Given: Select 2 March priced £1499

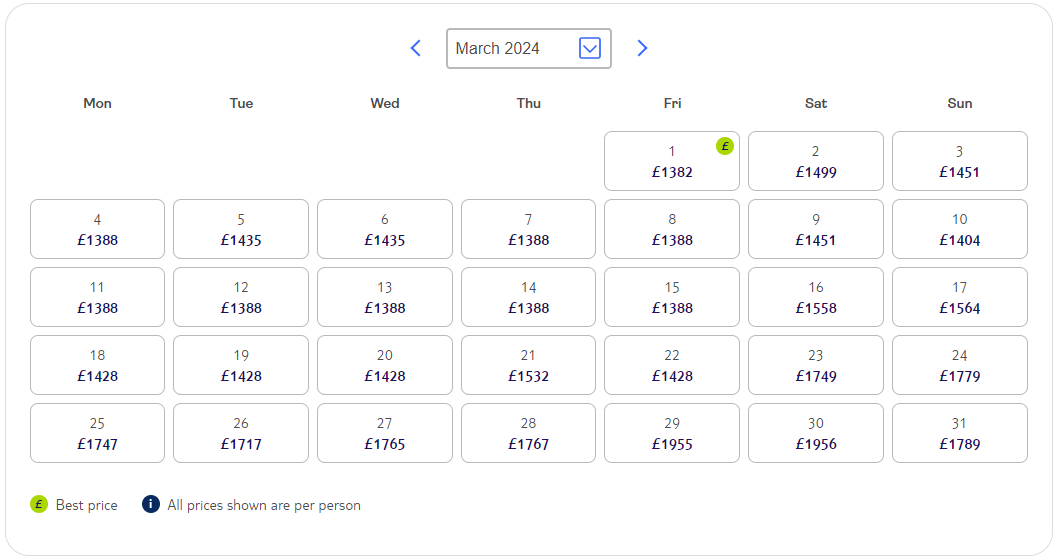Looking at the screenshot, I should click(815, 161).
